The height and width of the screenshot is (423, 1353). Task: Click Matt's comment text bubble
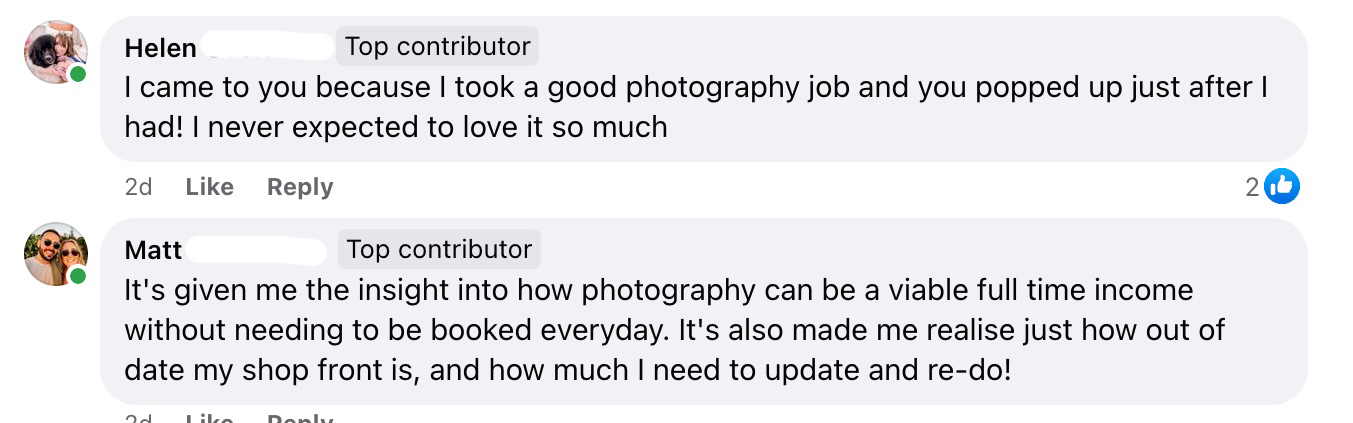pos(700,330)
